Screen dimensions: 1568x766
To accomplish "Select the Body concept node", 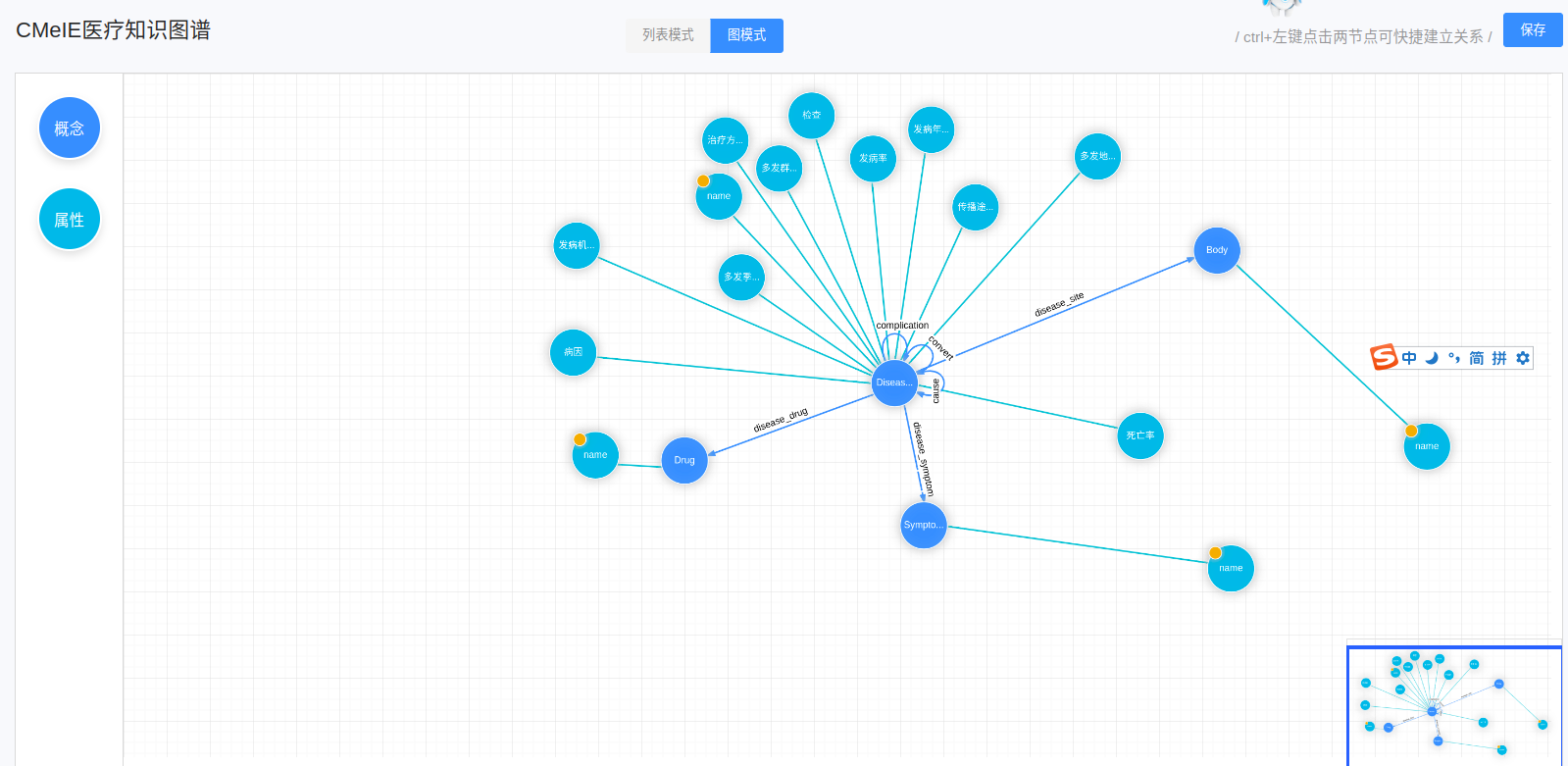I will 1217,250.
